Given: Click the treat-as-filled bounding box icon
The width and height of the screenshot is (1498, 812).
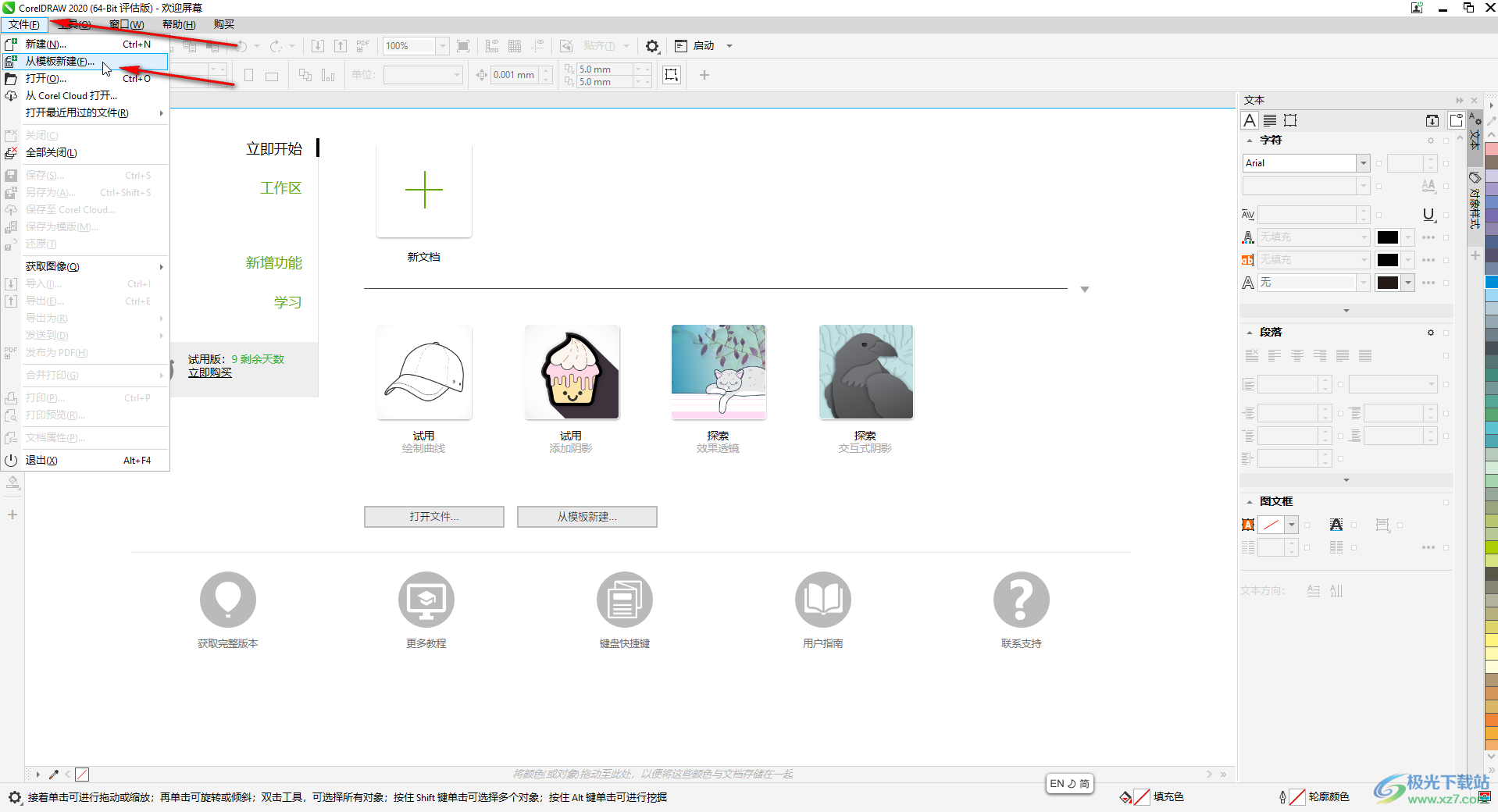Looking at the screenshot, I should click(672, 75).
